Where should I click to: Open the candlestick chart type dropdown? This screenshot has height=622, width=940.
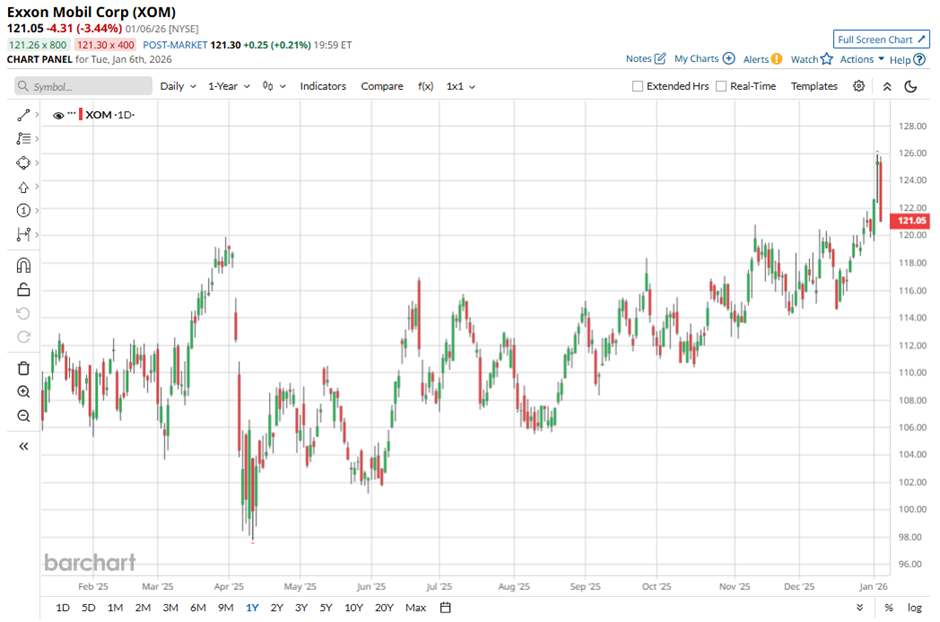point(274,86)
